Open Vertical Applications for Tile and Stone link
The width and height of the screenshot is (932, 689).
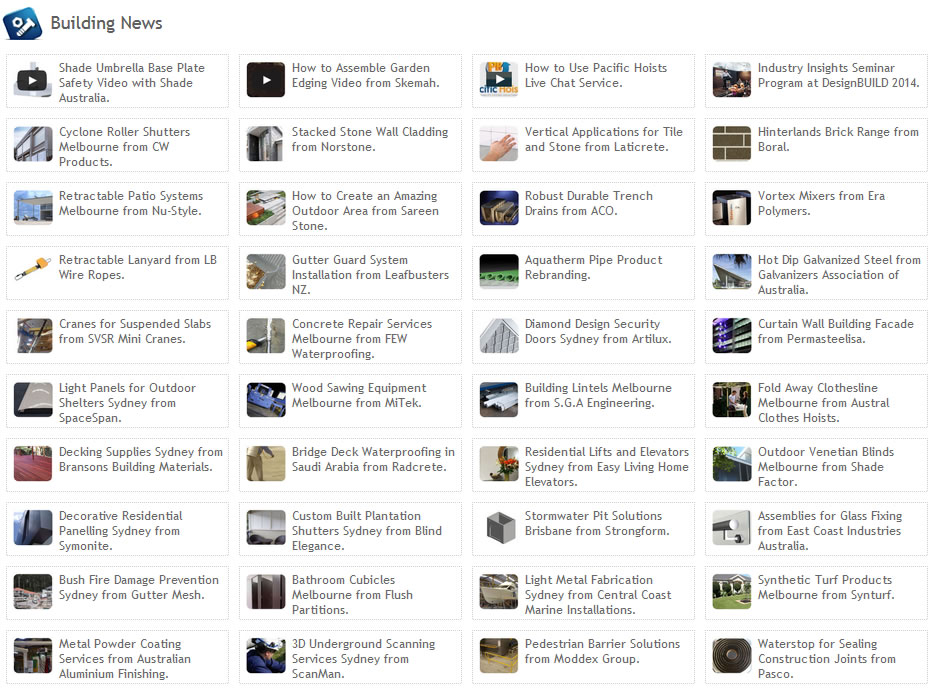pyautogui.click(x=603, y=139)
